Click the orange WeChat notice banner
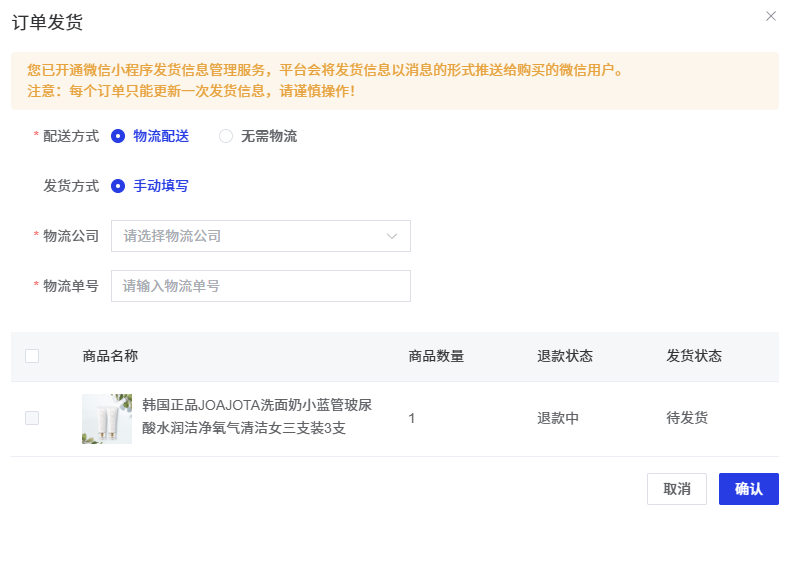The width and height of the screenshot is (789, 568). click(394, 81)
